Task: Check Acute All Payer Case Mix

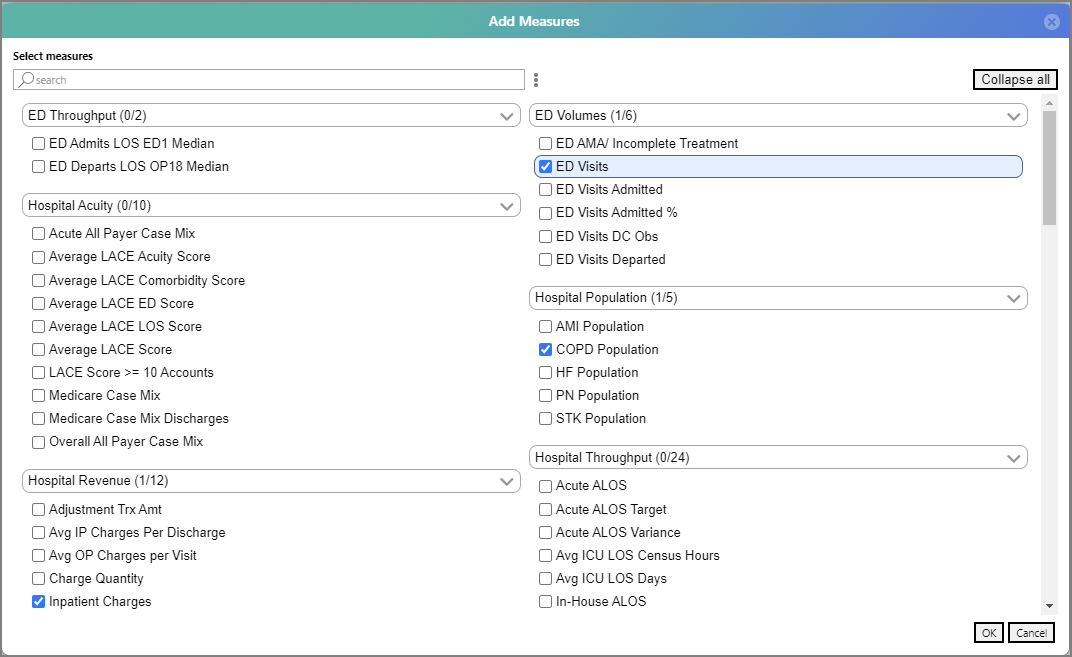Action: (39, 234)
